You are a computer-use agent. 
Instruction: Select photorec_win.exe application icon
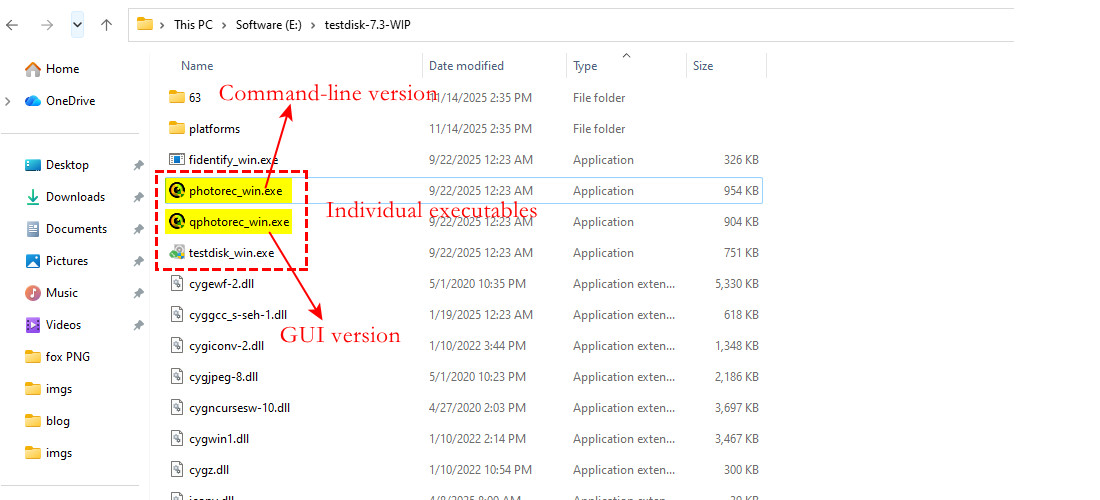[x=177, y=190]
